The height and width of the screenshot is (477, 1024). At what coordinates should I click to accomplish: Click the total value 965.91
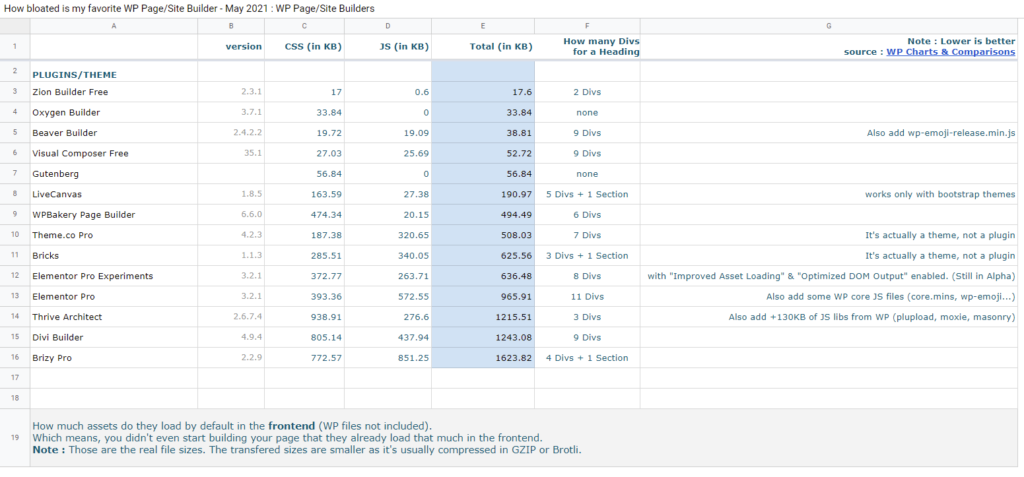pyautogui.click(x=483, y=297)
